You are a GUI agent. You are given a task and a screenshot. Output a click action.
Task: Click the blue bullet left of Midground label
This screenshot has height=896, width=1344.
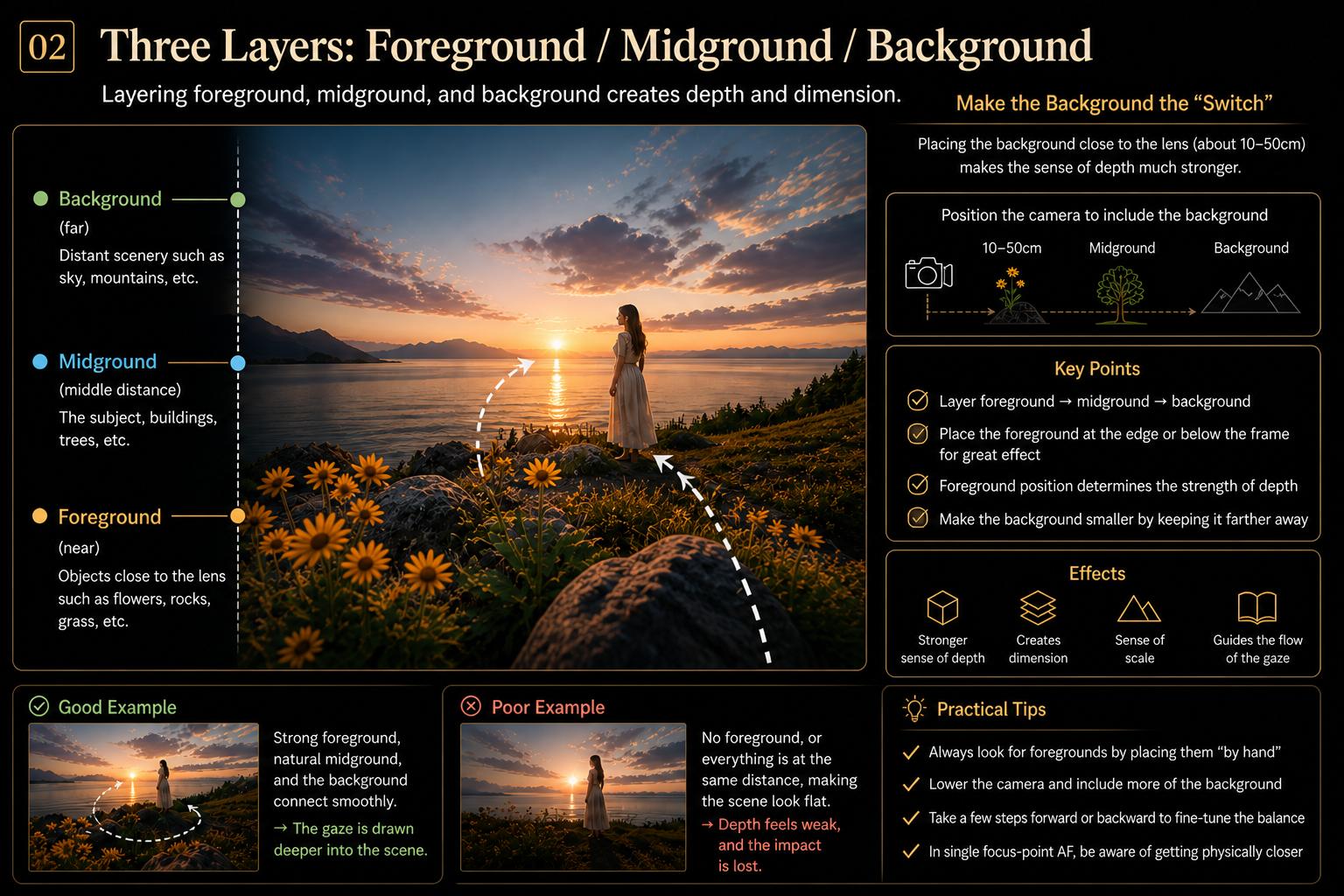point(39,361)
